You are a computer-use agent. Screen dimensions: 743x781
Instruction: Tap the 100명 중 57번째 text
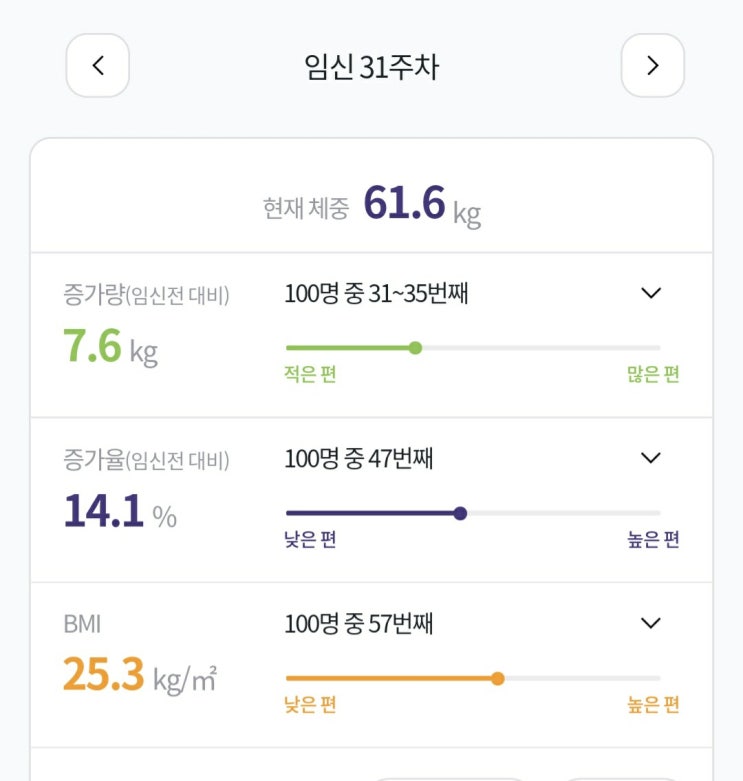tap(359, 623)
